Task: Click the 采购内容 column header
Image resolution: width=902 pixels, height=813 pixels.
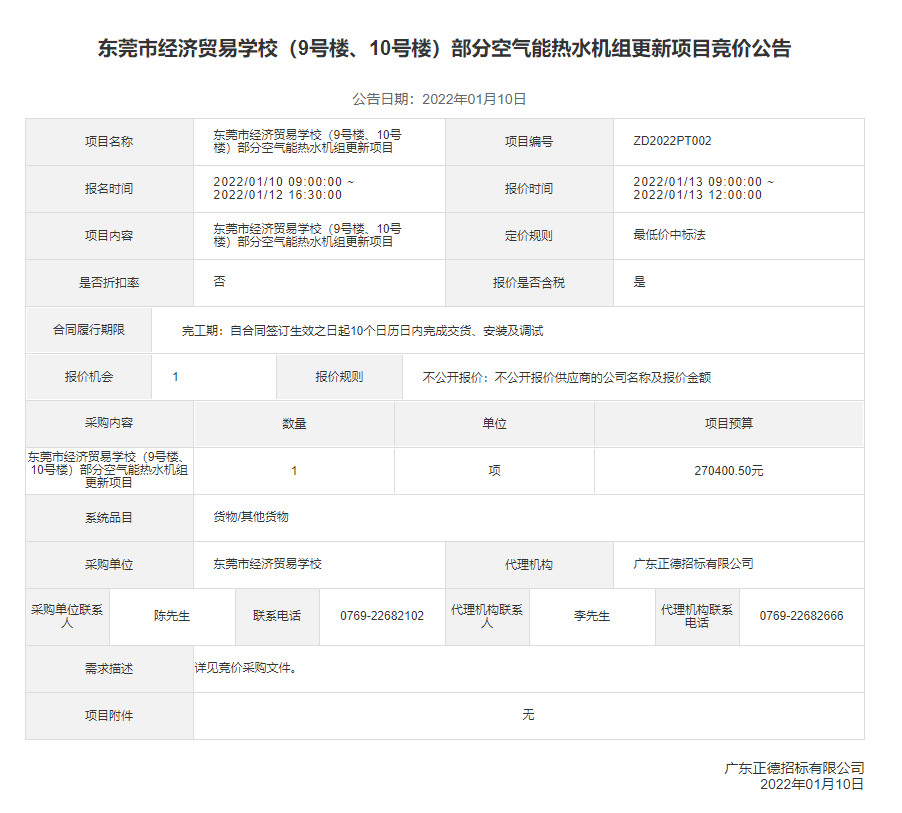Action: tap(109, 423)
